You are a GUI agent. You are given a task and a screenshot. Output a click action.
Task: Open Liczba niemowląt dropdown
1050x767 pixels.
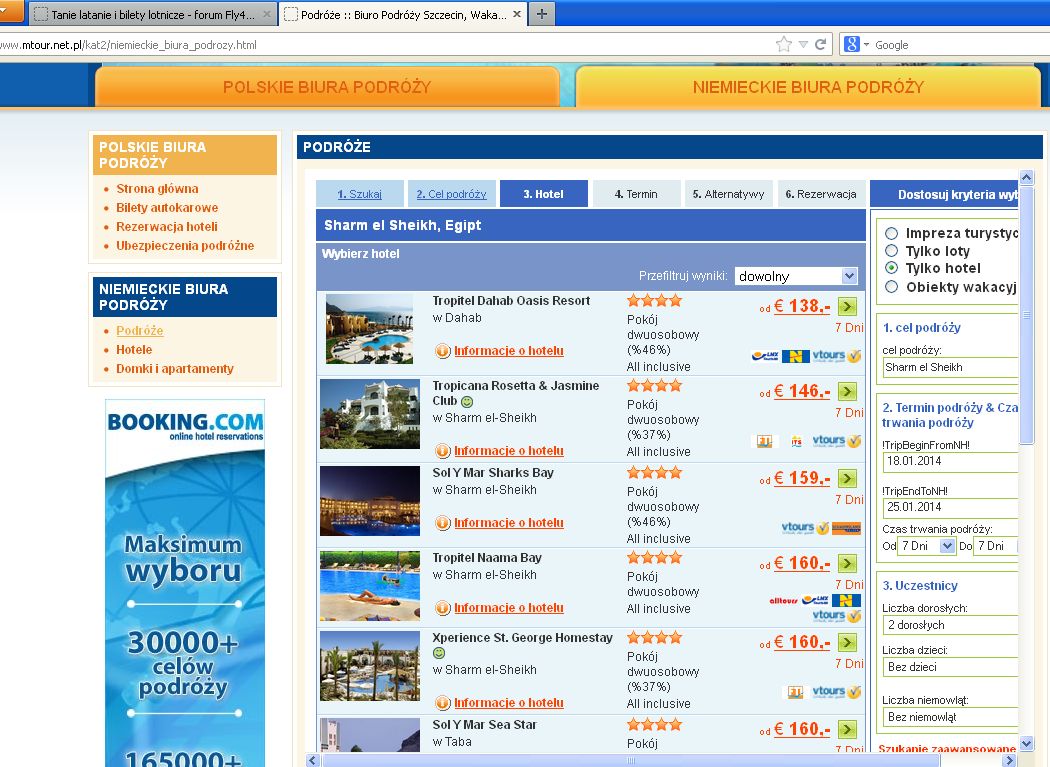pos(950,717)
